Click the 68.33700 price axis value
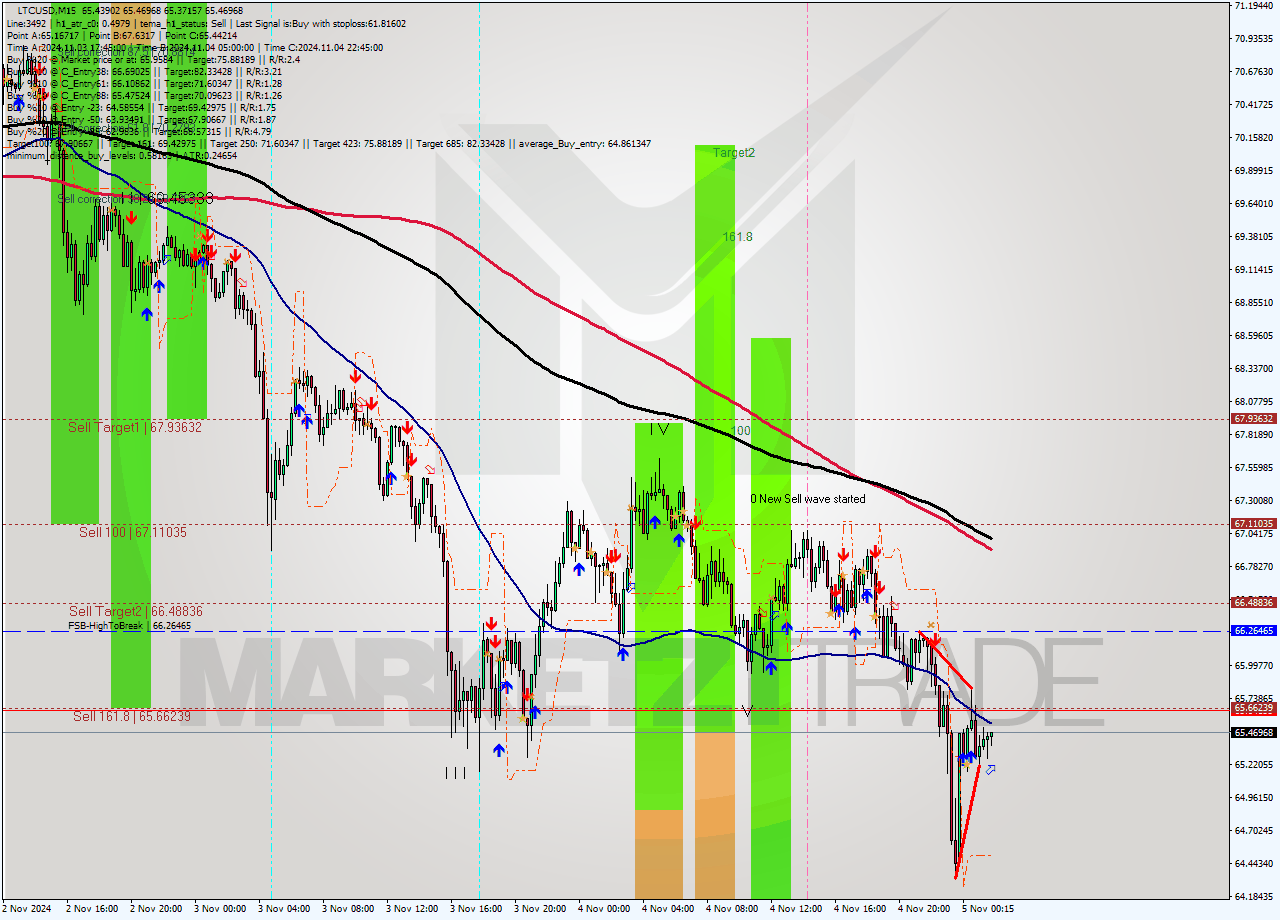The width and height of the screenshot is (1280, 920). (x=1253, y=368)
